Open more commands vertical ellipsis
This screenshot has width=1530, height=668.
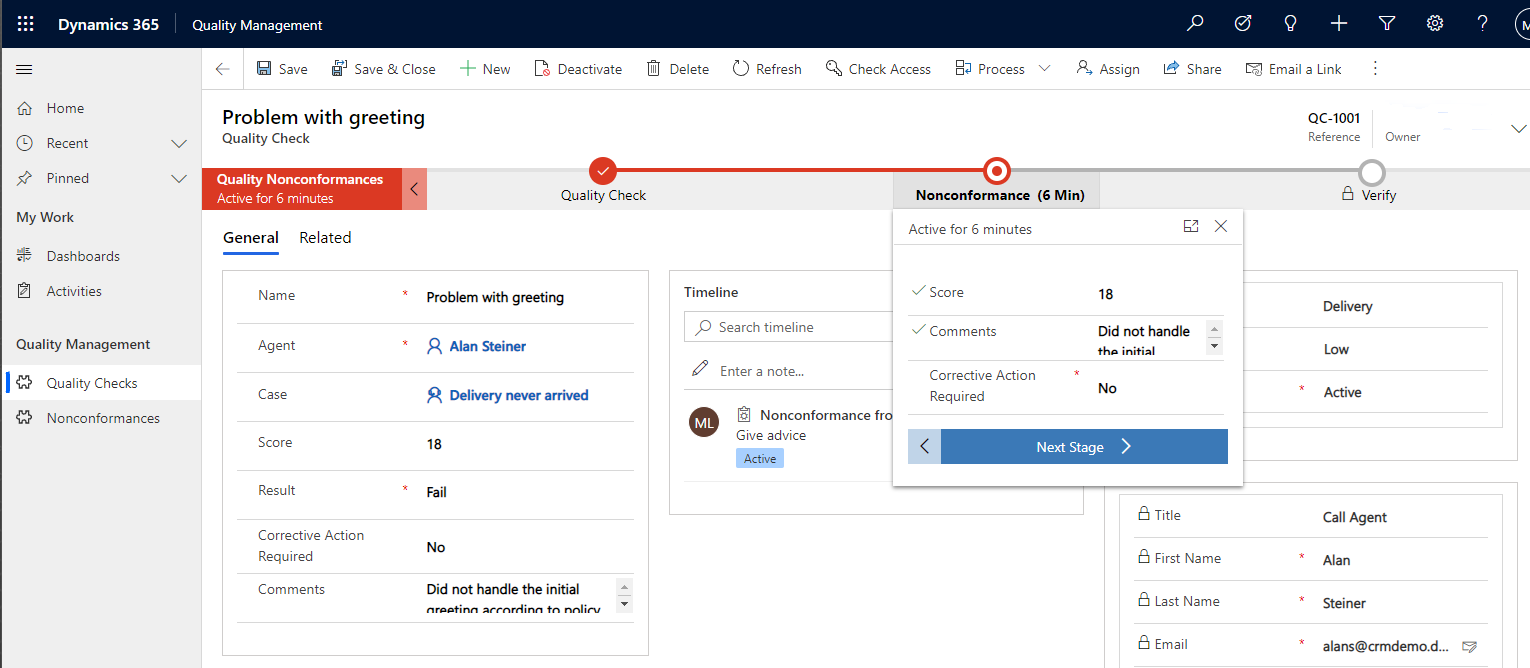(1375, 69)
